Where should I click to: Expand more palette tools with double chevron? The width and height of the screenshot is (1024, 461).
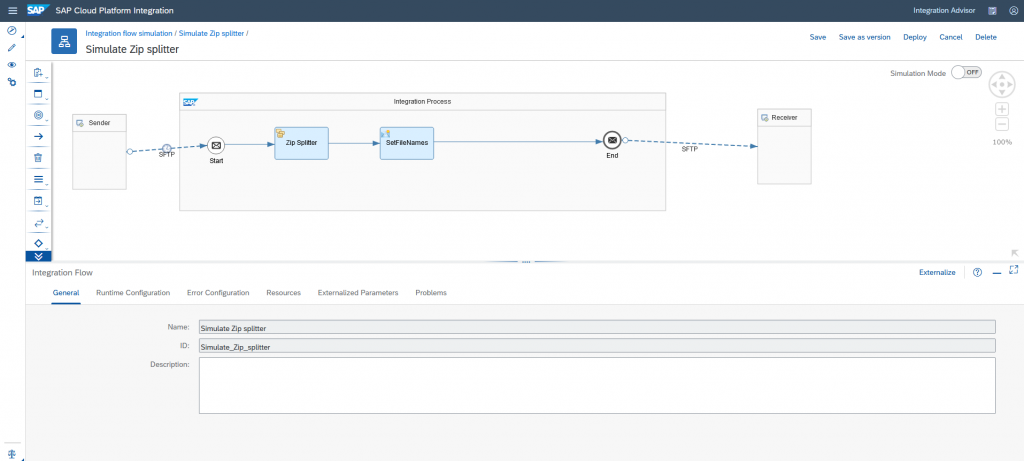(39, 256)
